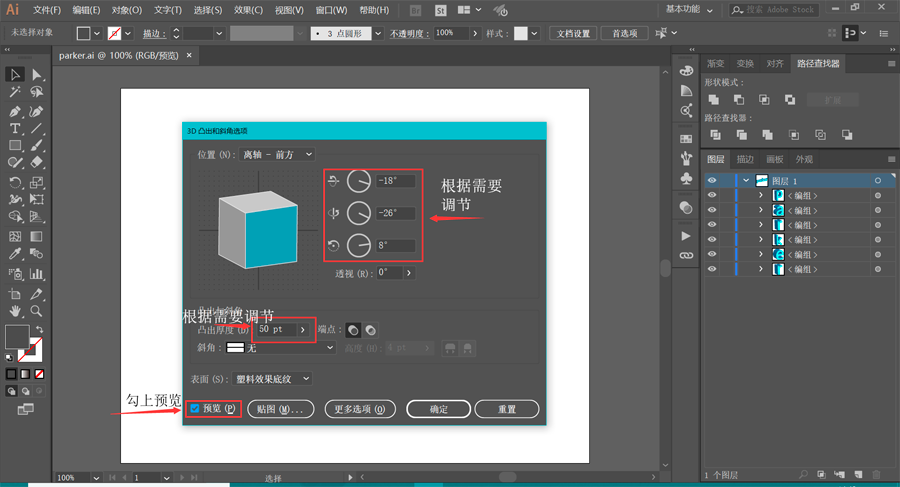Click Minus Front shape mode icon
Image resolution: width=900 pixels, height=487 pixels.
coord(739,99)
